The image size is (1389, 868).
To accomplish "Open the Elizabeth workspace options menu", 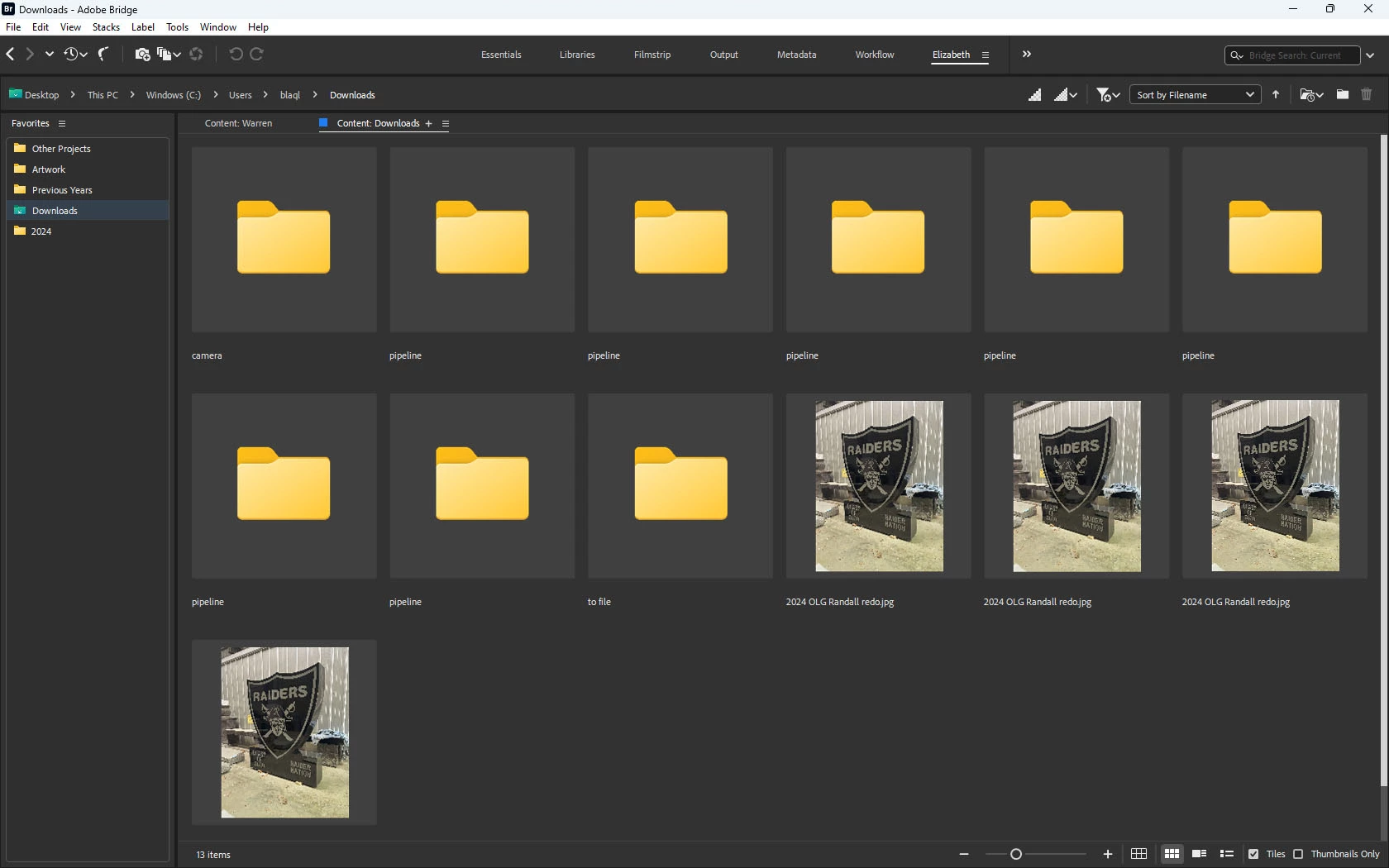I will pyautogui.click(x=986, y=55).
